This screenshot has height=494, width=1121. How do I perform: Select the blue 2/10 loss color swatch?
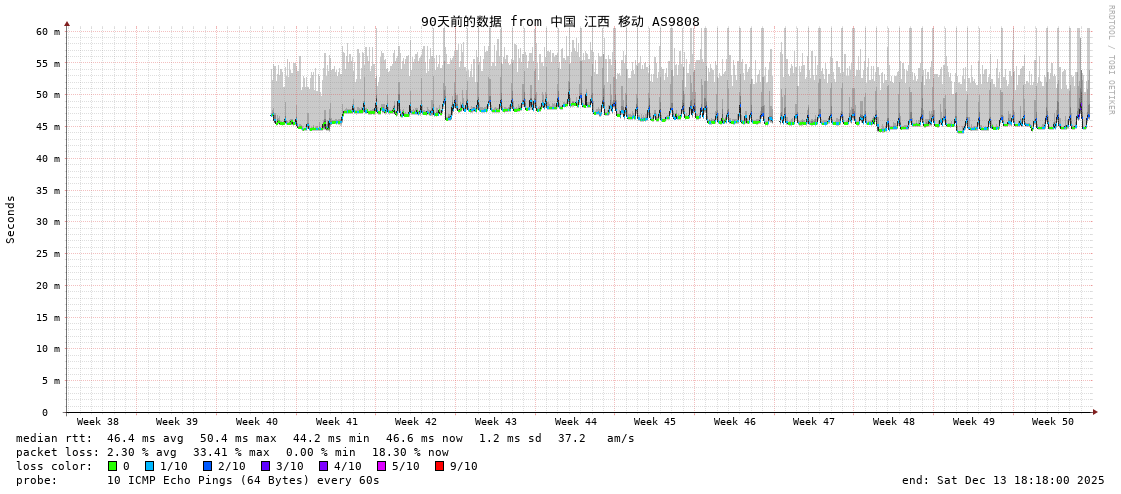point(207,466)
